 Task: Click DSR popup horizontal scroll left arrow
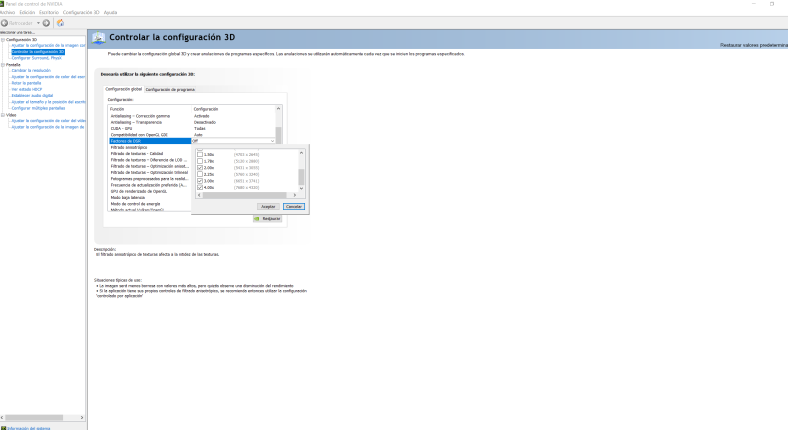[200, 195]
